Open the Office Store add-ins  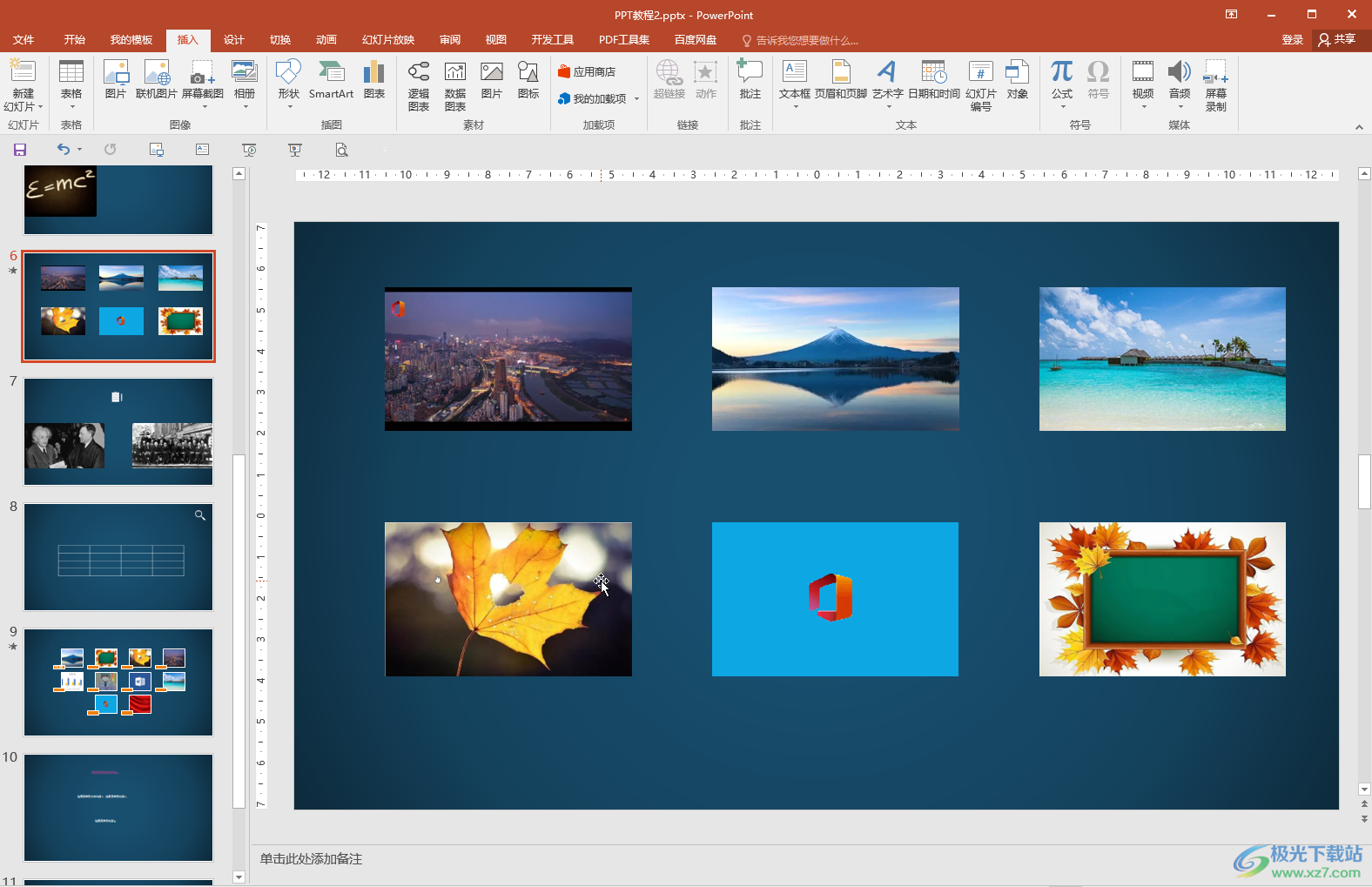(588, 71)
